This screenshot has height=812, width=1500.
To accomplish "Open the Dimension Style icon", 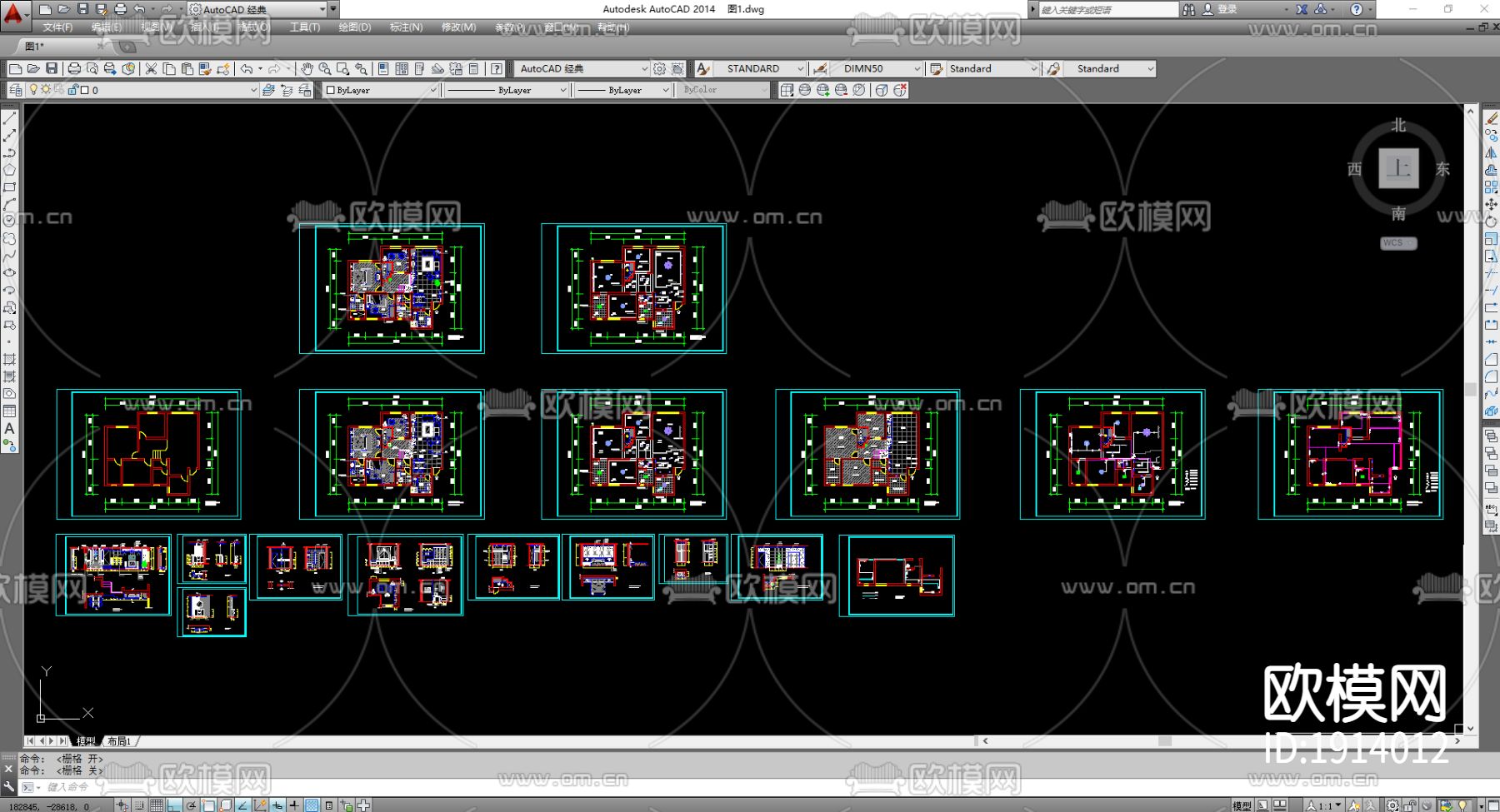I will coord(820,68).
